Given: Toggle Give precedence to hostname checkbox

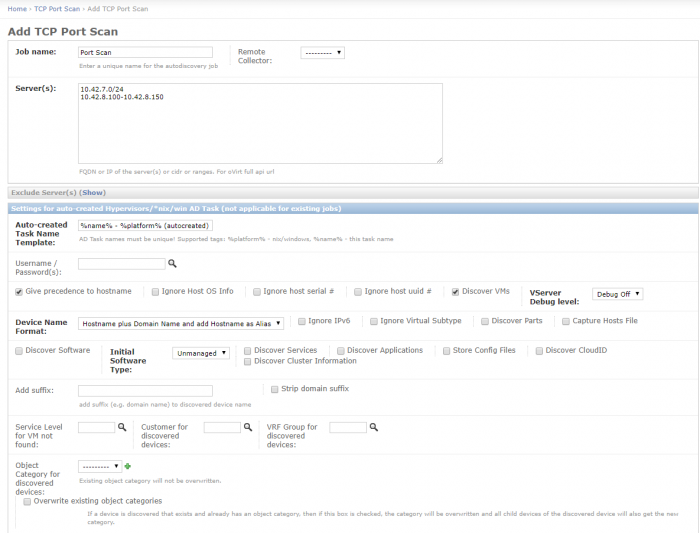Looking at the screenshot, I should click(19, 292).
